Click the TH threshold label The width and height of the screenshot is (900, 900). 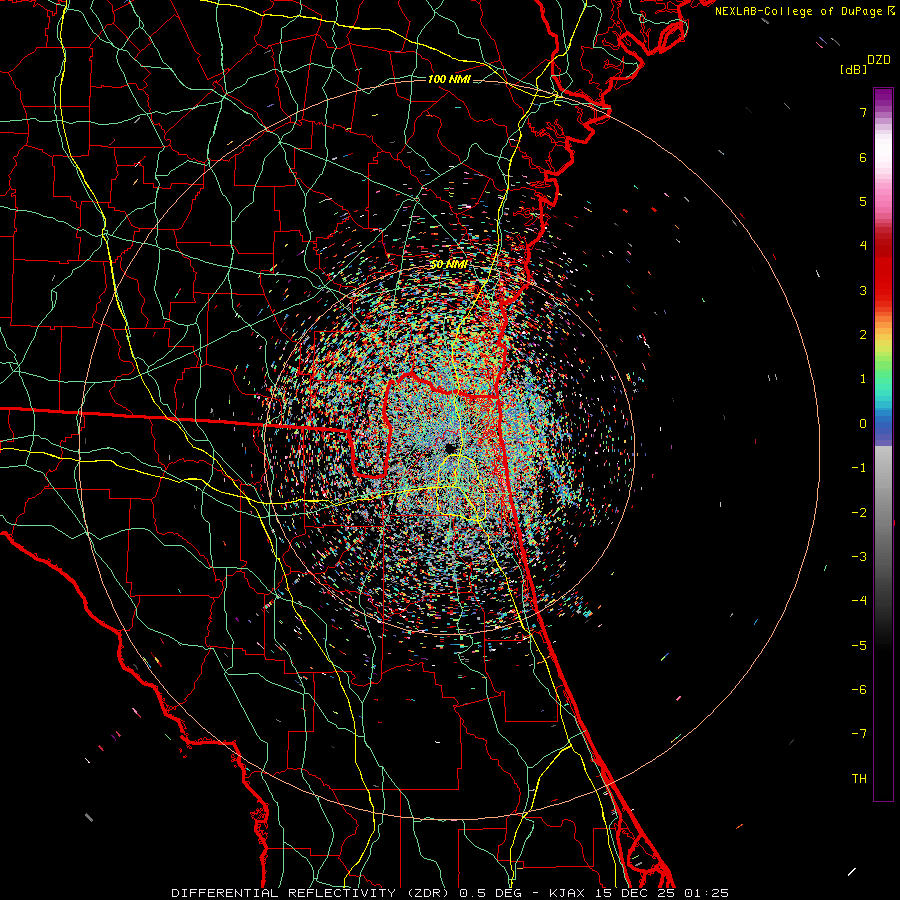click(x=859, y=779)
